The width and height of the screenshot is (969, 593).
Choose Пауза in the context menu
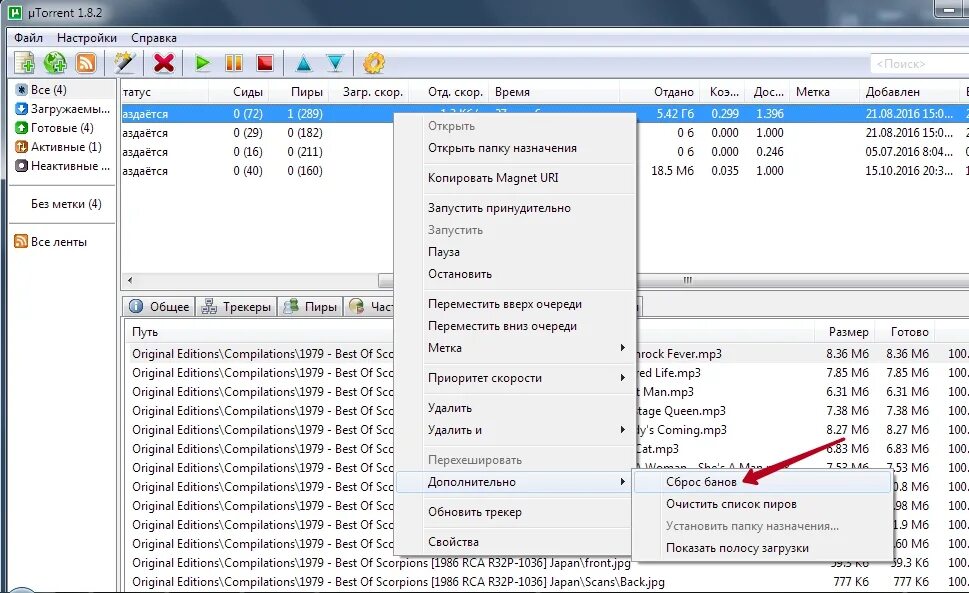tap(515, 252)
